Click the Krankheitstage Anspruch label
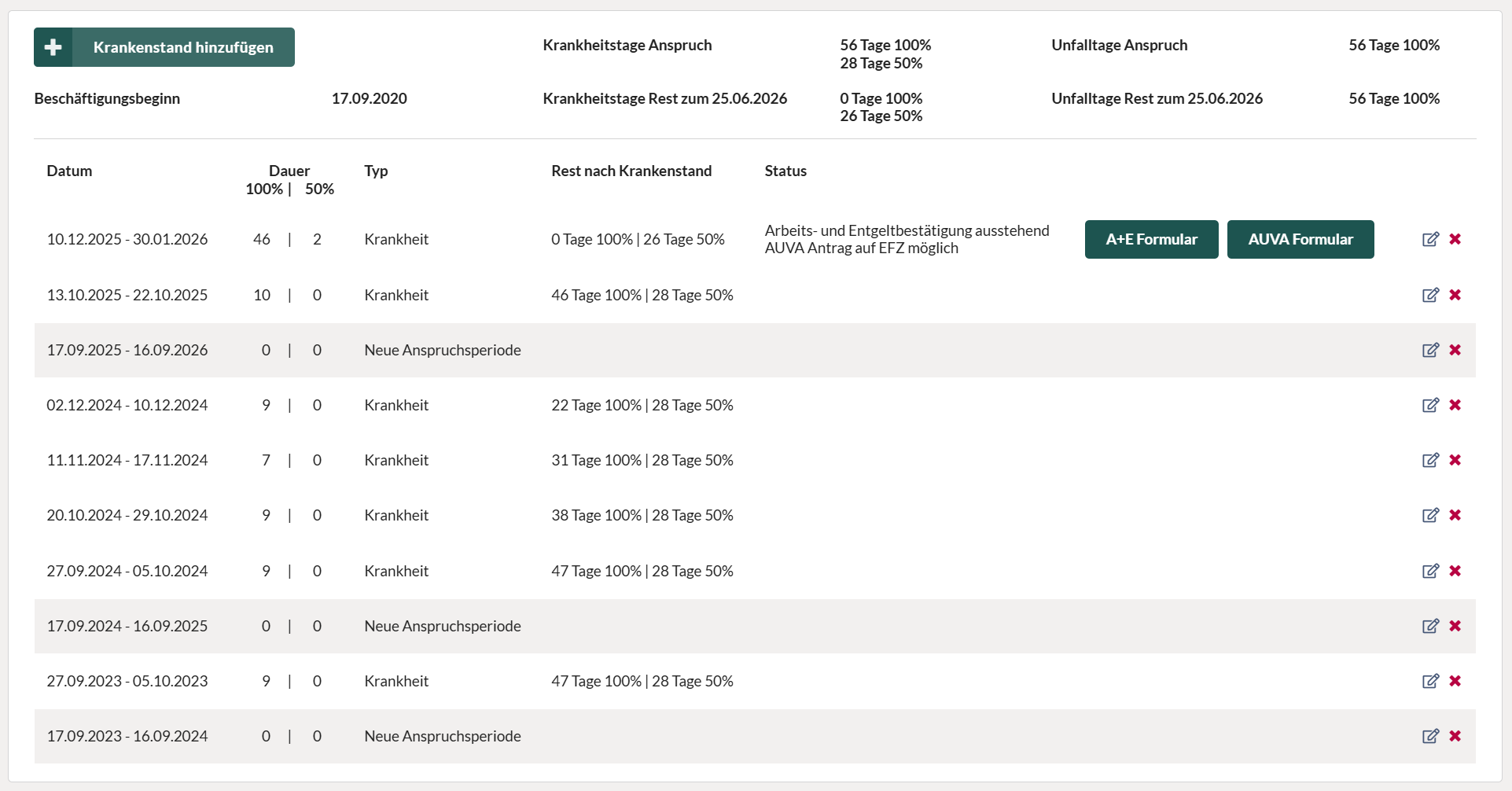1512x791 pixels. click(627, 45)
